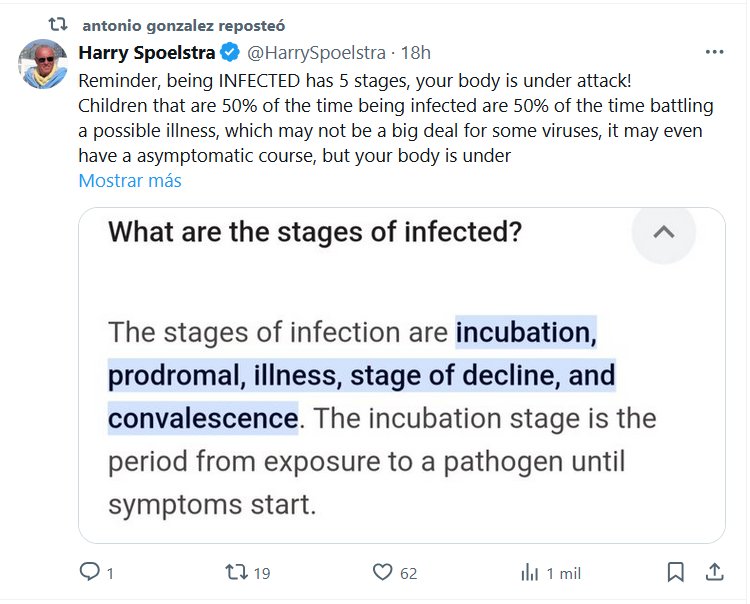750x604 pixels.
Task: Open Harry Spoelstra's profile picture
Action: point(43,65)
